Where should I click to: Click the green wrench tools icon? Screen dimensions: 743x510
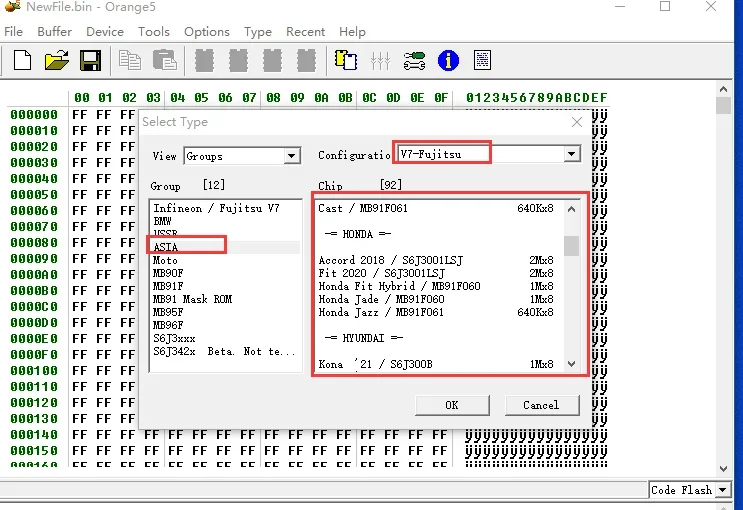[x=414, y=61]
